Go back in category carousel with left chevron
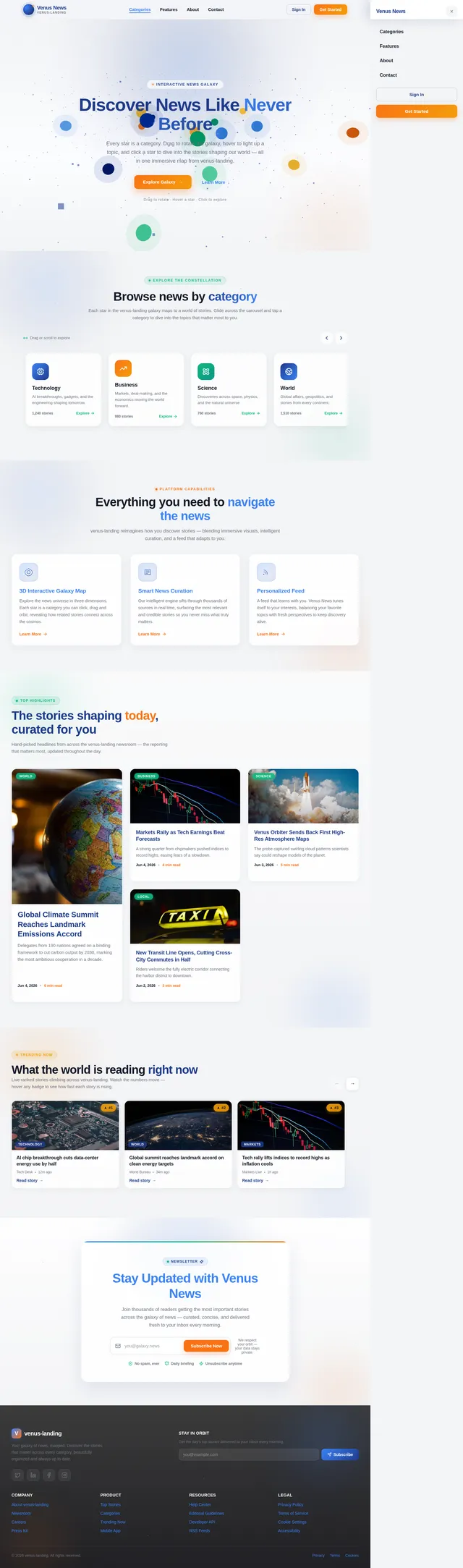This screenshot has width=463, height=1568. 327,338
